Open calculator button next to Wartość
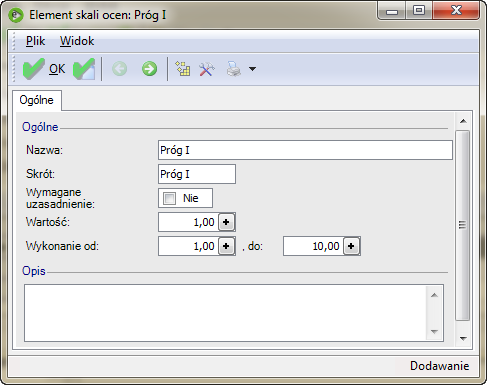The image size is (487, 385). click(226, 222)
